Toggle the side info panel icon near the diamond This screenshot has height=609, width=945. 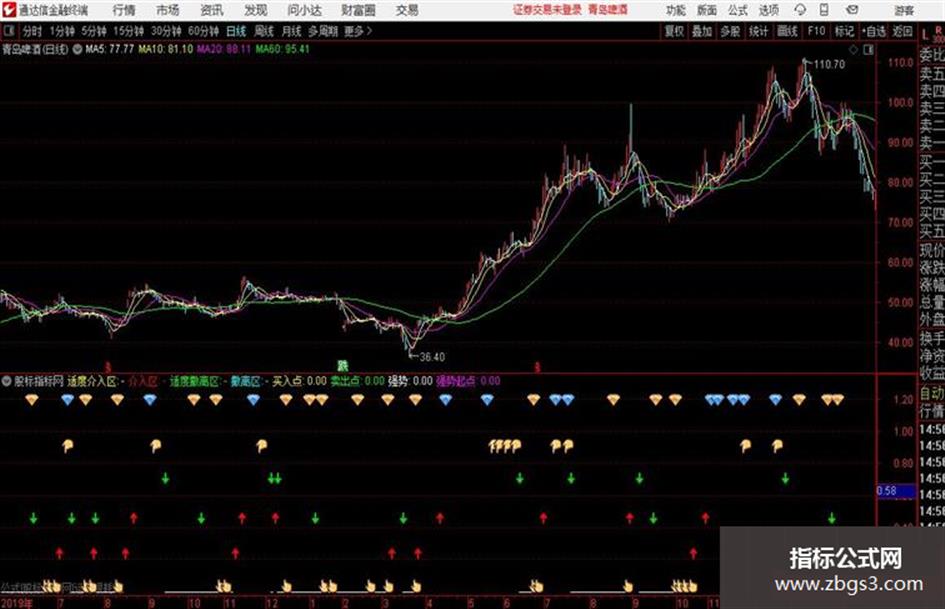coord(868,49)
